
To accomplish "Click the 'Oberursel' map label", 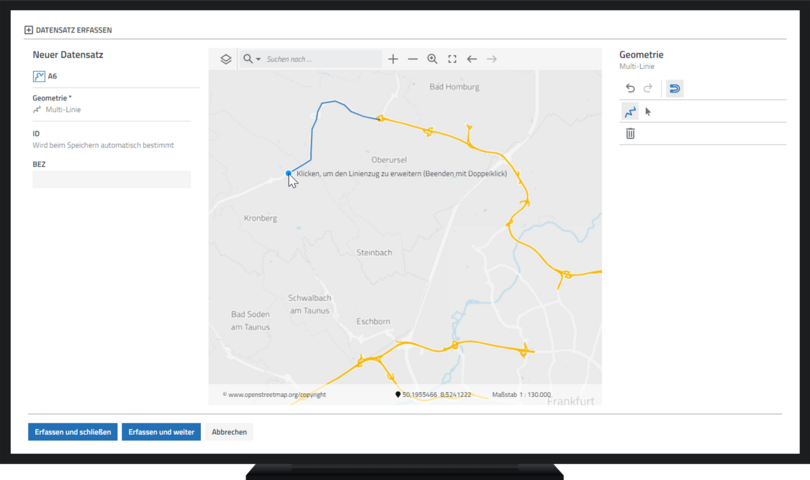I will (389, 160).
